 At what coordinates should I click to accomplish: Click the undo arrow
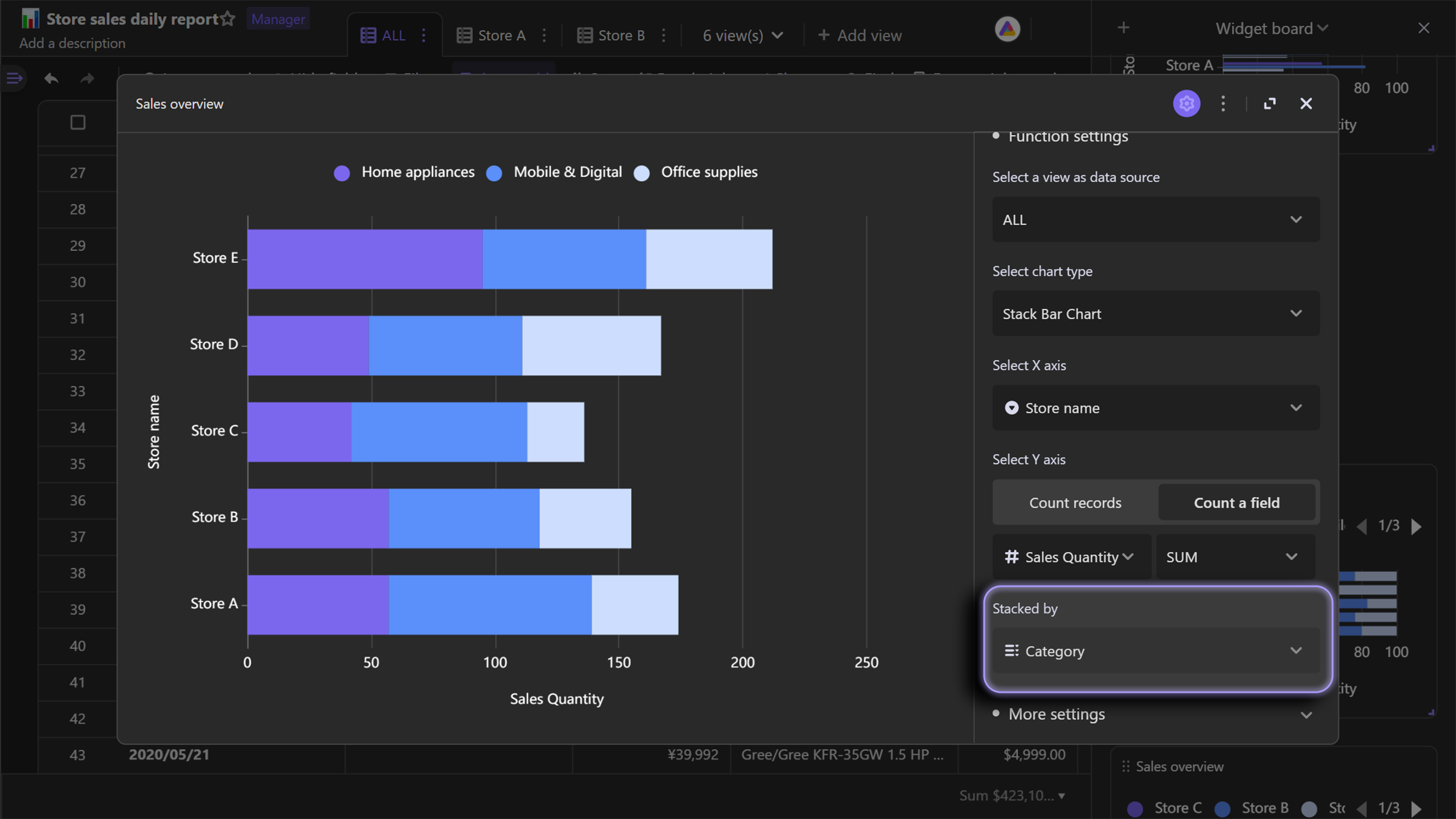52,78
